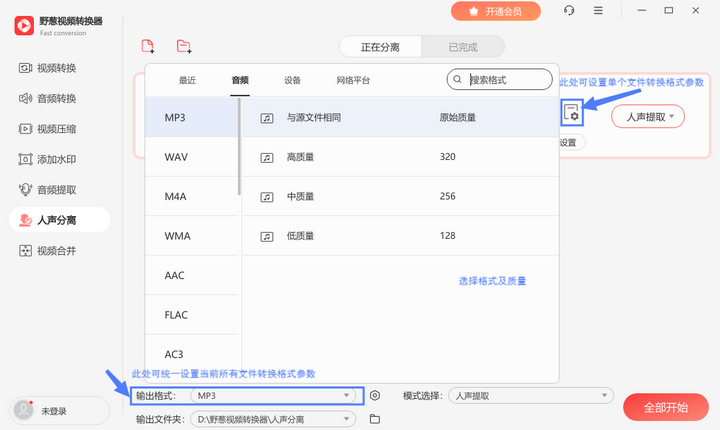The width and height of the screenshot is (720, 430).
Task: Select 与源文件相同 original quality row
Action: [x=400, y=118]
